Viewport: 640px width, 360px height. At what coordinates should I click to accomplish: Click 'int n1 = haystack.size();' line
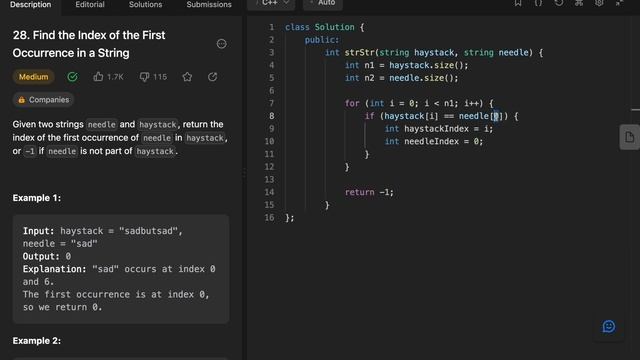click(407, 65)
